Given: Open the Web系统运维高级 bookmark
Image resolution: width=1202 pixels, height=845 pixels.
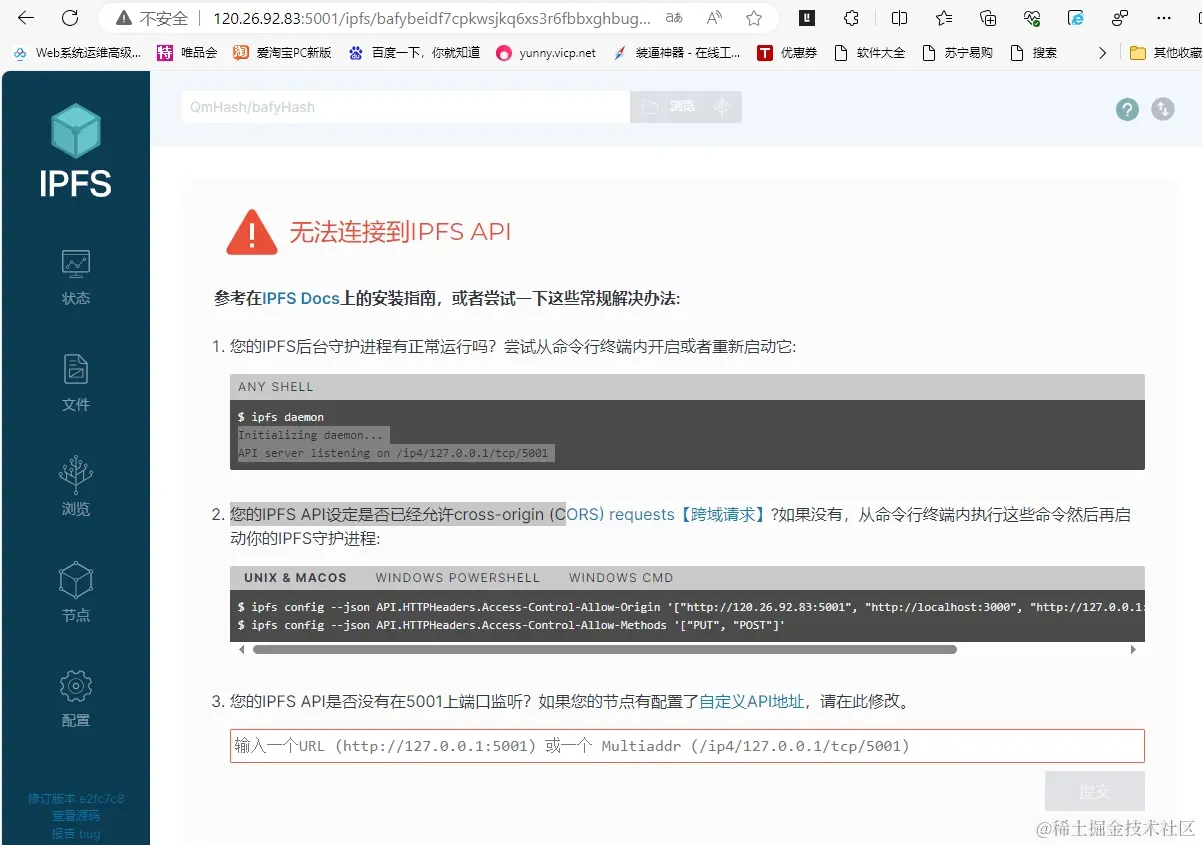Looking at the screenshot, I should (77, 53).
